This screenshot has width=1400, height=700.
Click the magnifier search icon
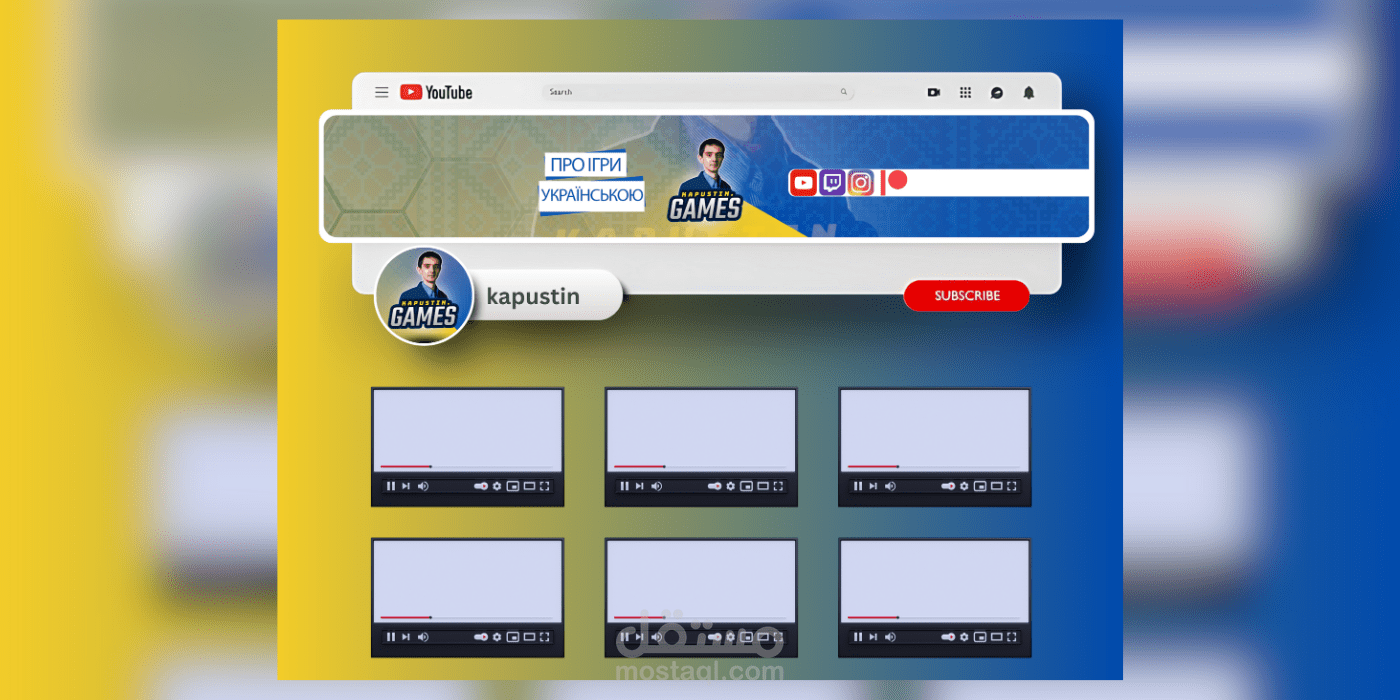(844, 92)
